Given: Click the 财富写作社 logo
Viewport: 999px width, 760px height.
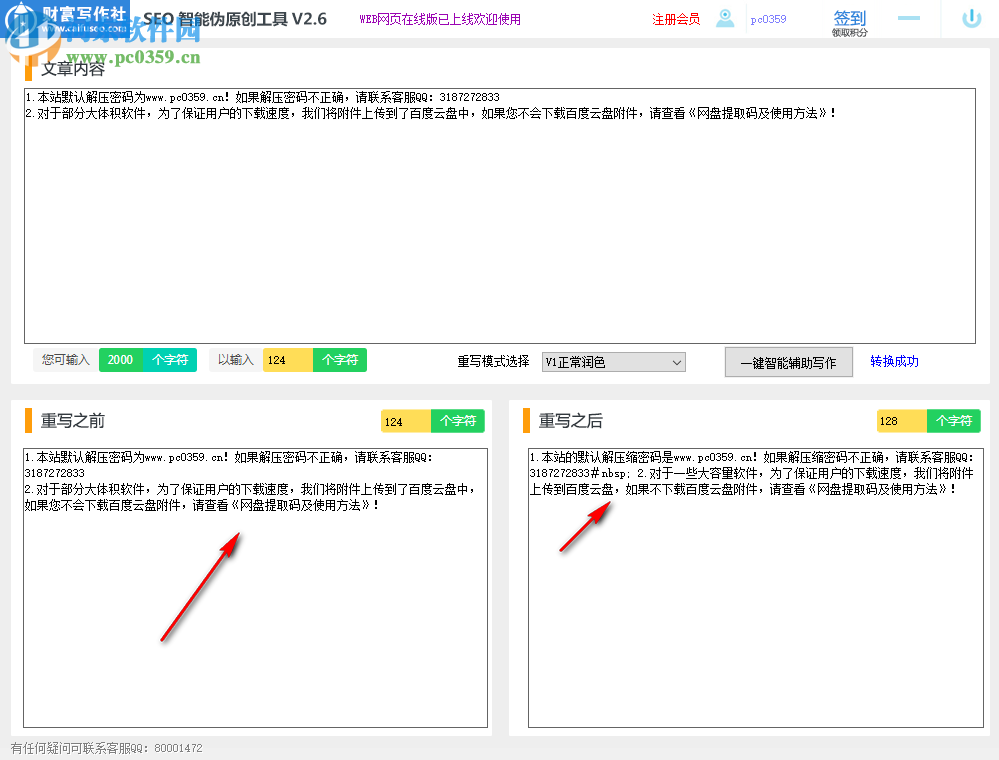Looking at the screenshot, I should click(65, 19).
